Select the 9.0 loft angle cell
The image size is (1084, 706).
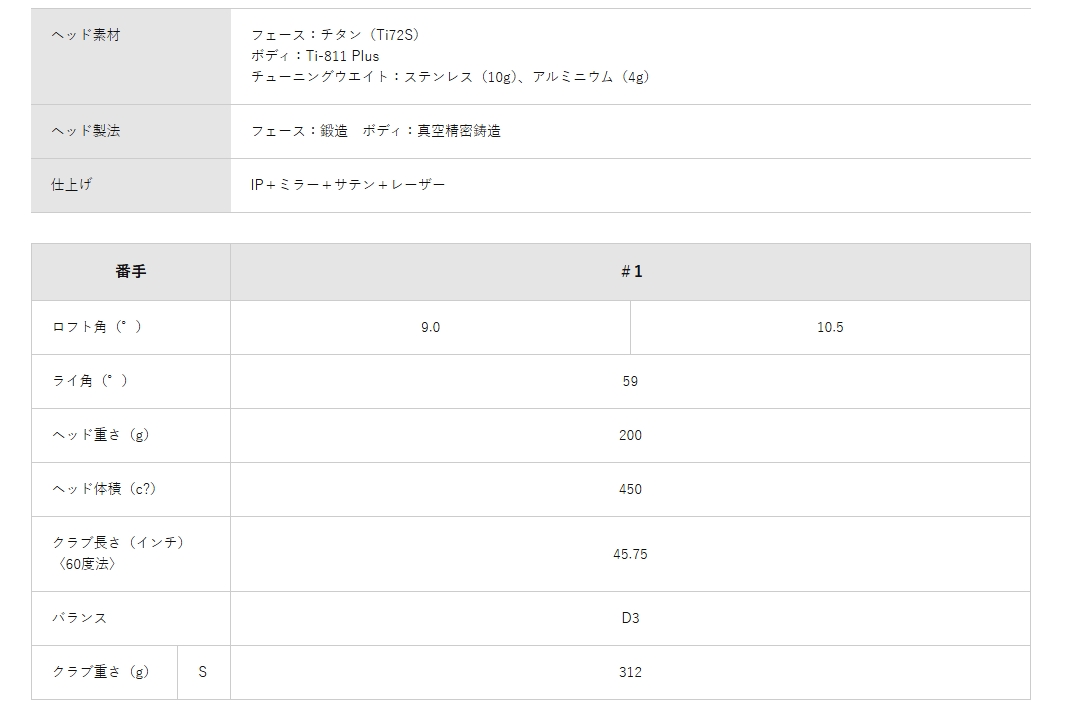(430, 327)
